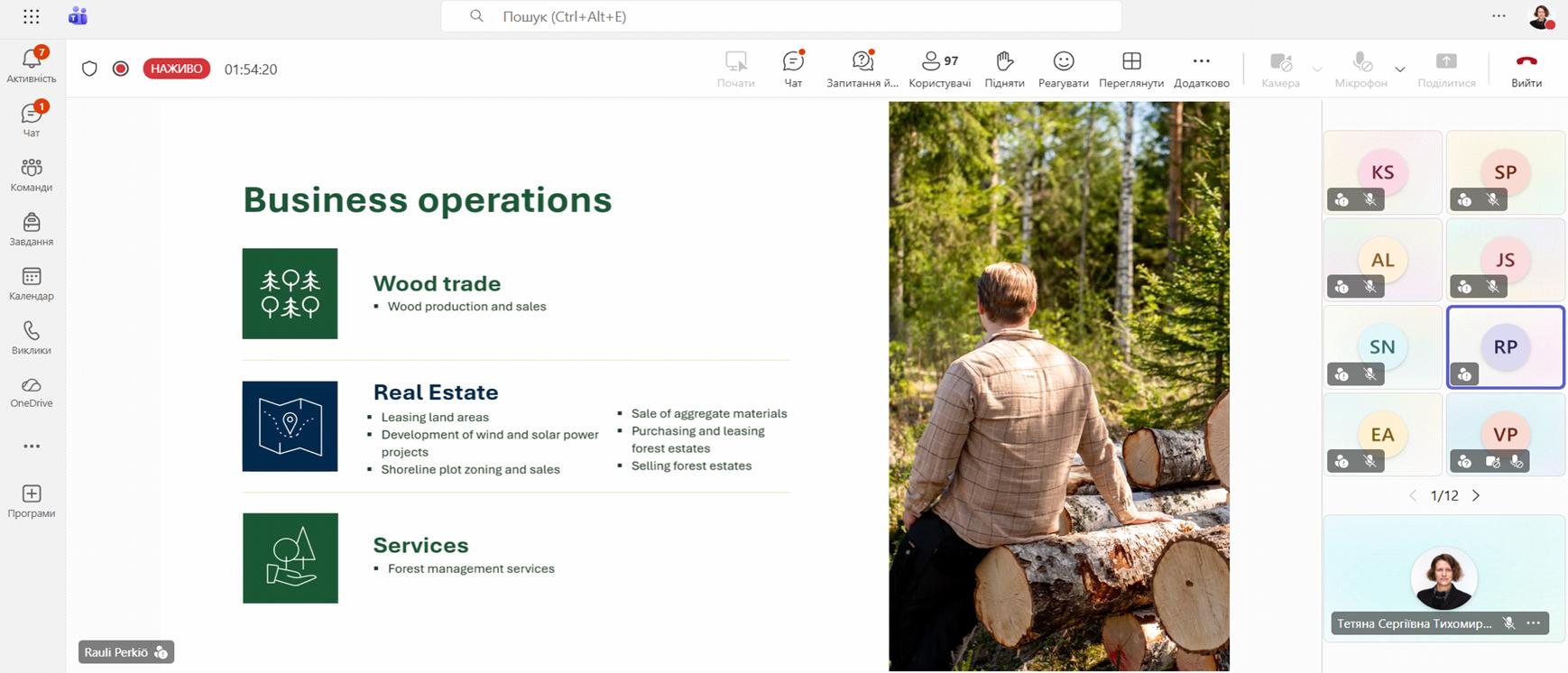The image size is (1568, 673).
Task: Click the red recording indicator icon
Action: (121, 69)
